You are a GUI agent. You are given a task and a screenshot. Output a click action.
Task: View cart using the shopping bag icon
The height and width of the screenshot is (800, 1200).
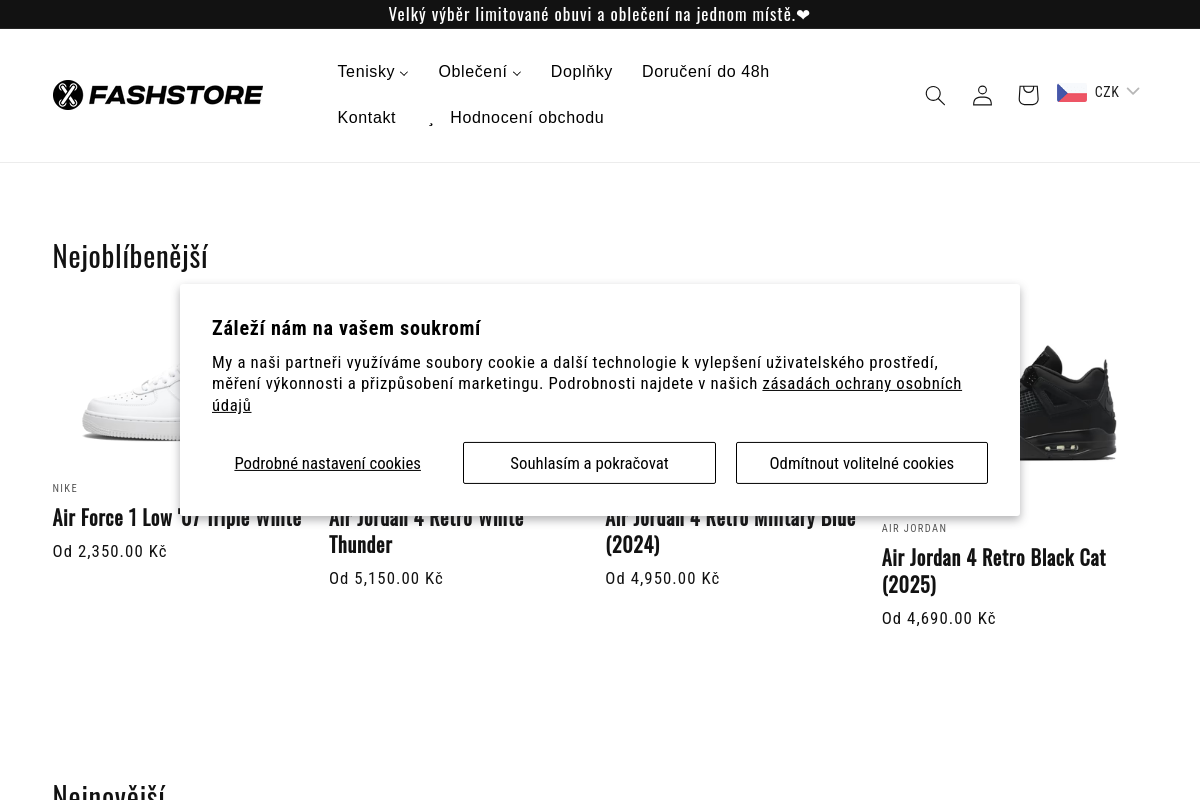click(x=1027, y=95)
